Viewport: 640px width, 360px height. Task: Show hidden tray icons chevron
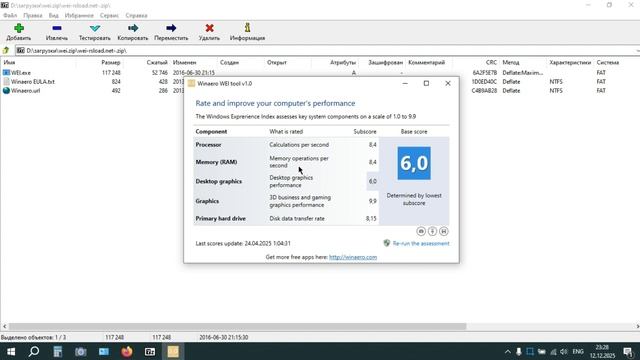pyautogui.click(x=507, y=351)
